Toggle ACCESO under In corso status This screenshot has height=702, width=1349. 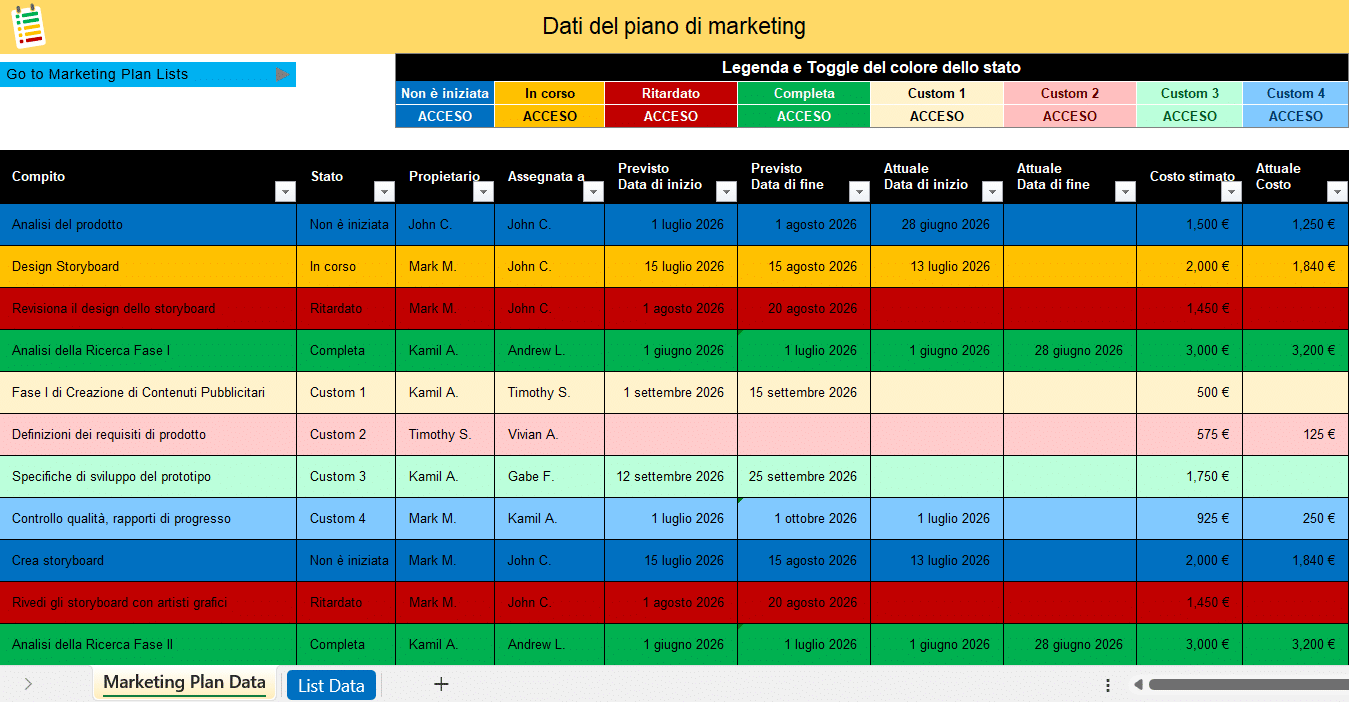550,116
